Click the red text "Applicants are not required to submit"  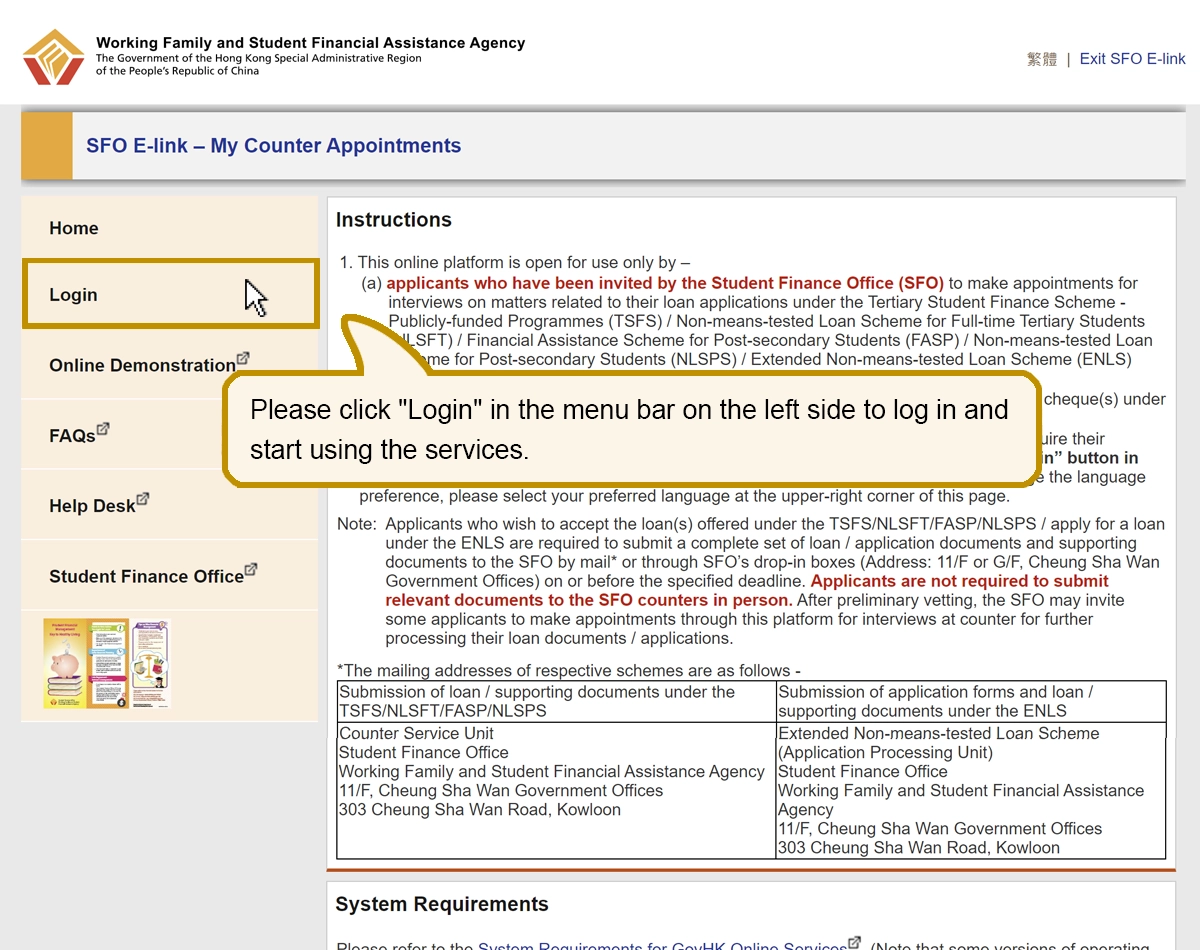tap(960, 581)
